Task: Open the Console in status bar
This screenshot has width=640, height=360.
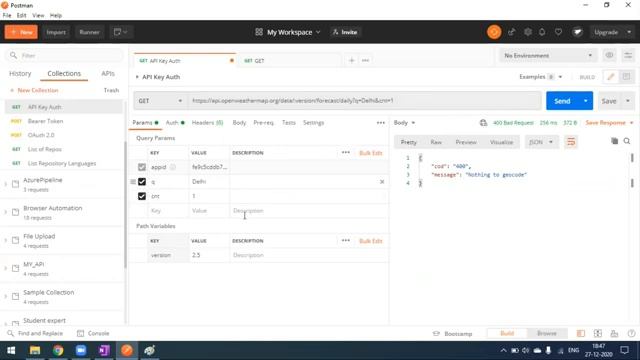Action: [93, 333]
